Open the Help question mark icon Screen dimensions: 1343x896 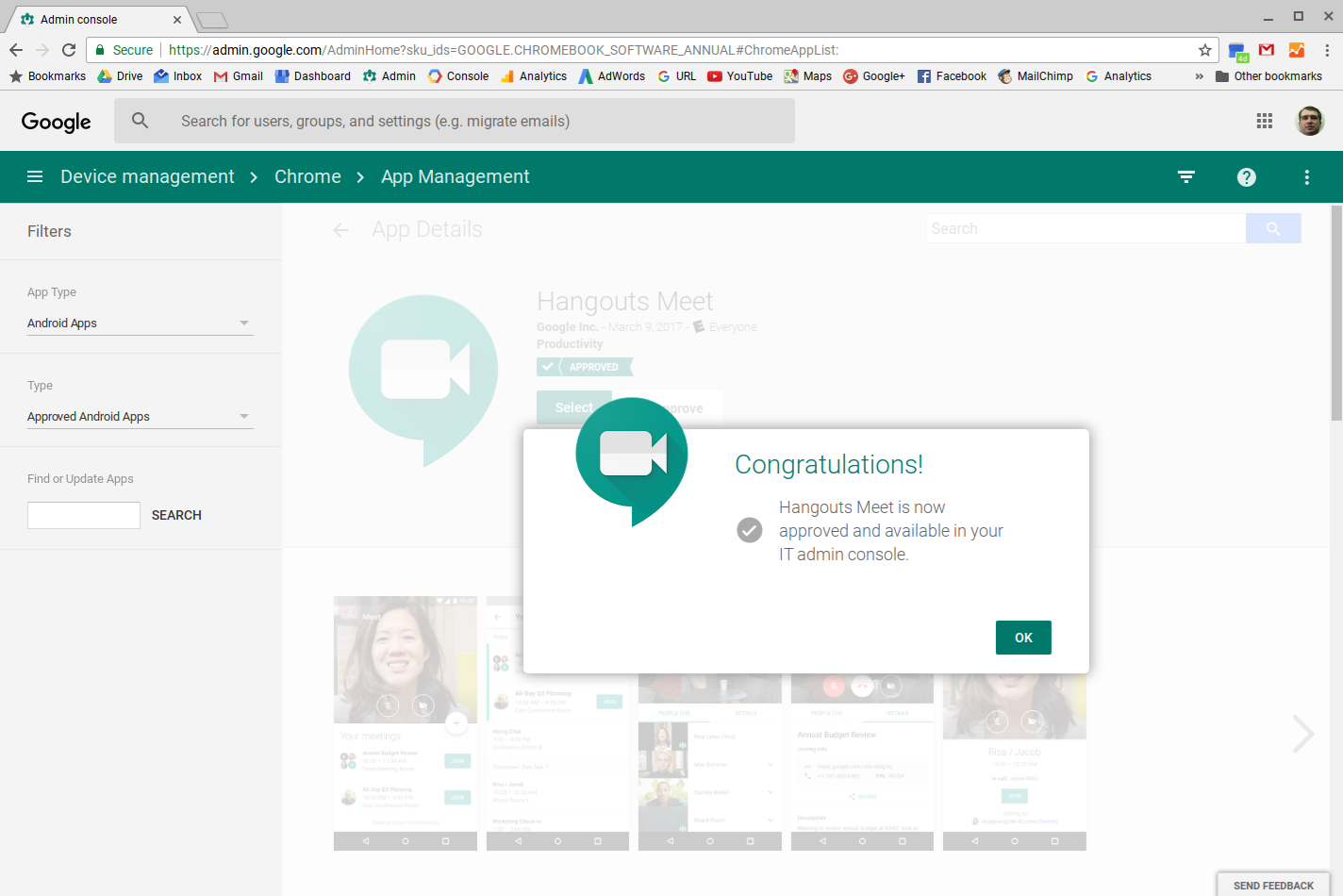[x=1247, y=176]
